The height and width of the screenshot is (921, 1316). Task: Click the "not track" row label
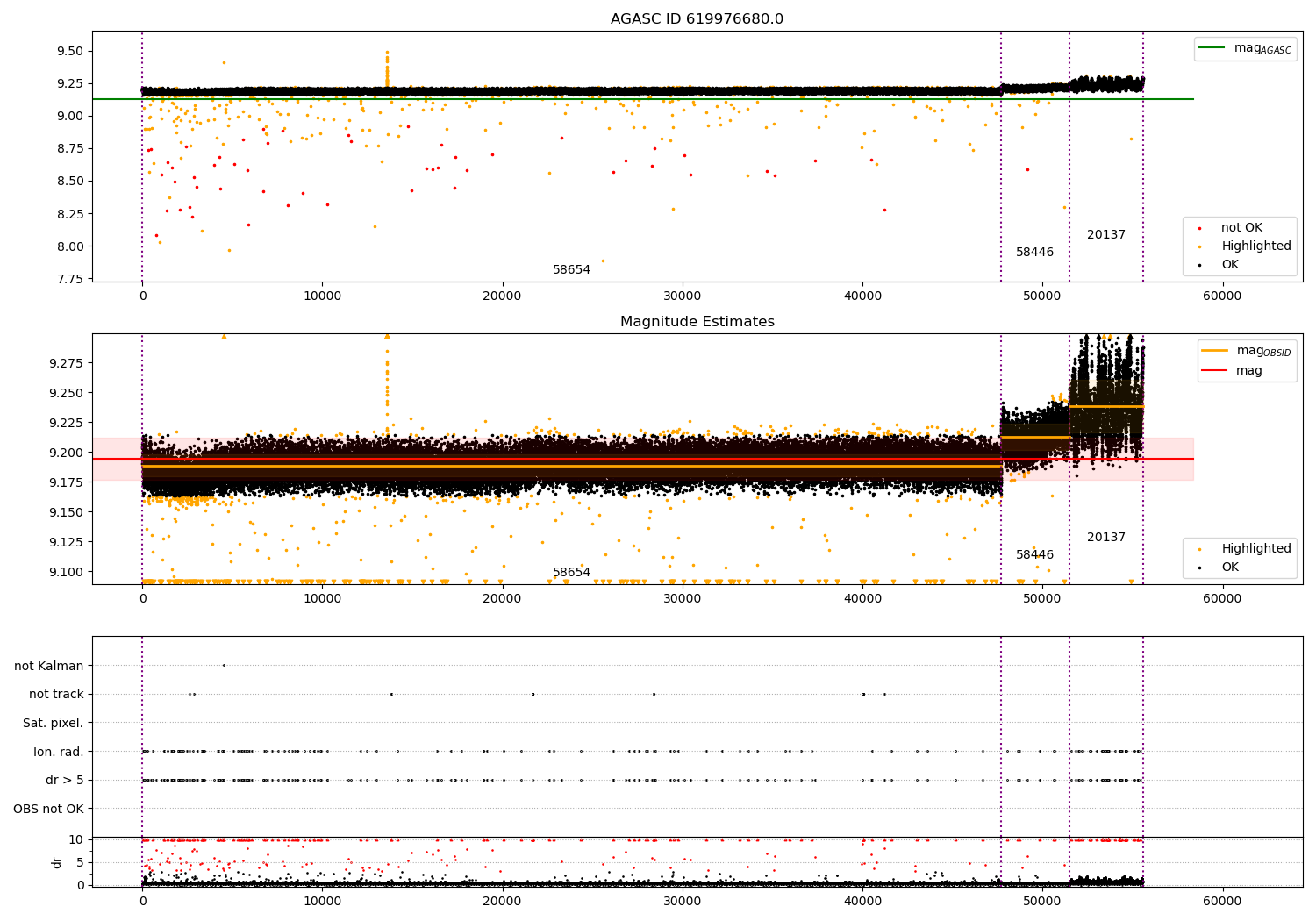coord(56,695)
